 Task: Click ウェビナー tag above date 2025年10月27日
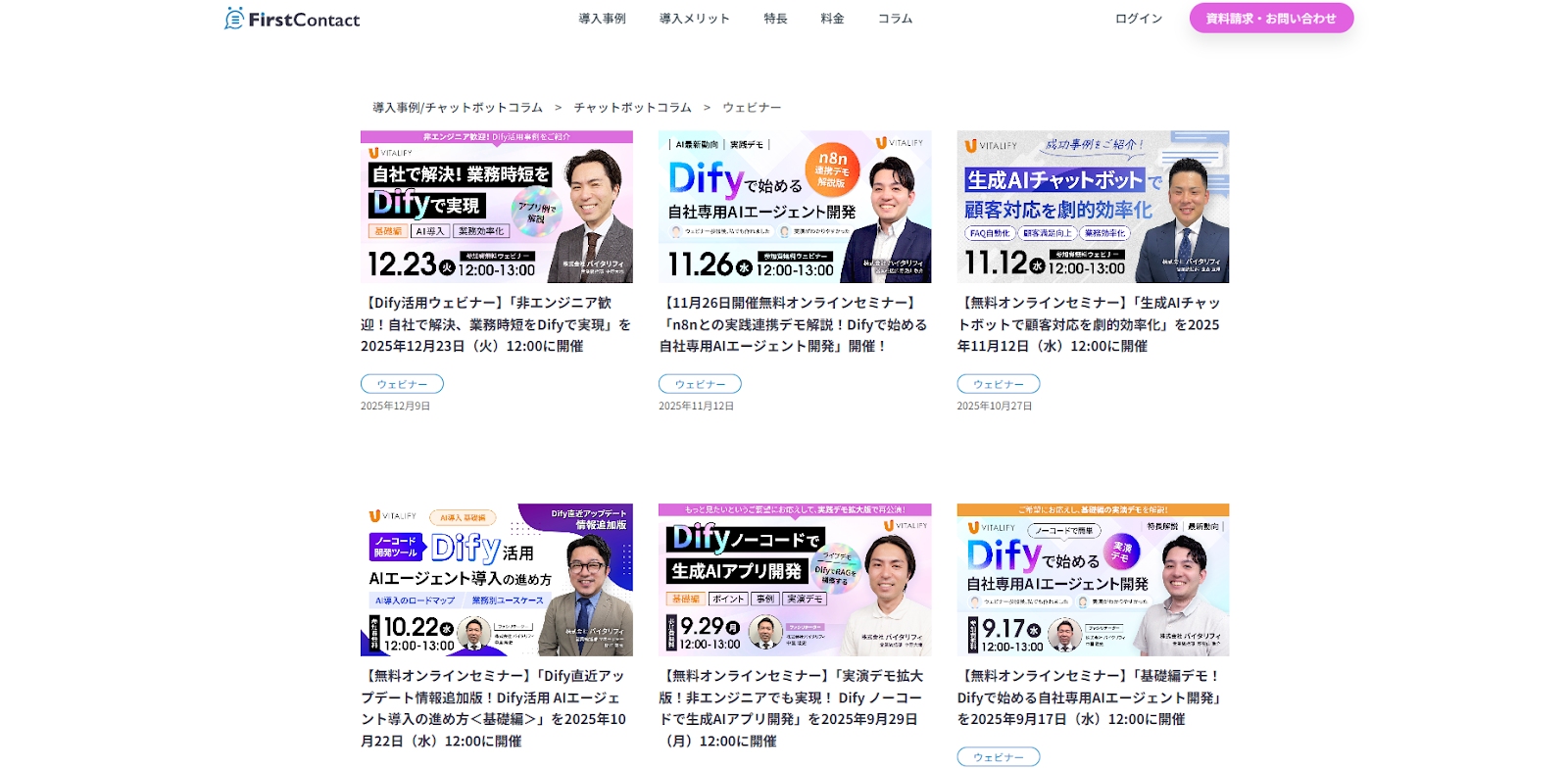click(999, 384)
